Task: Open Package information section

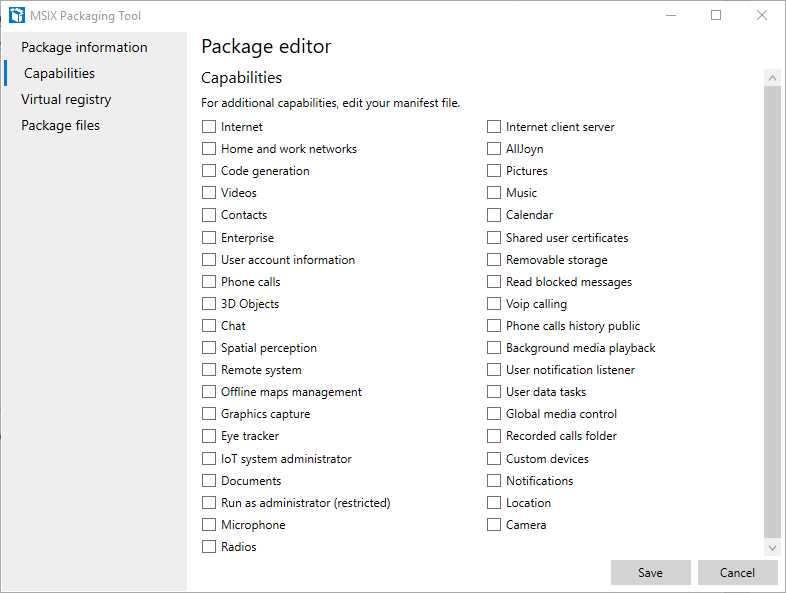Action: coord(84,47)
